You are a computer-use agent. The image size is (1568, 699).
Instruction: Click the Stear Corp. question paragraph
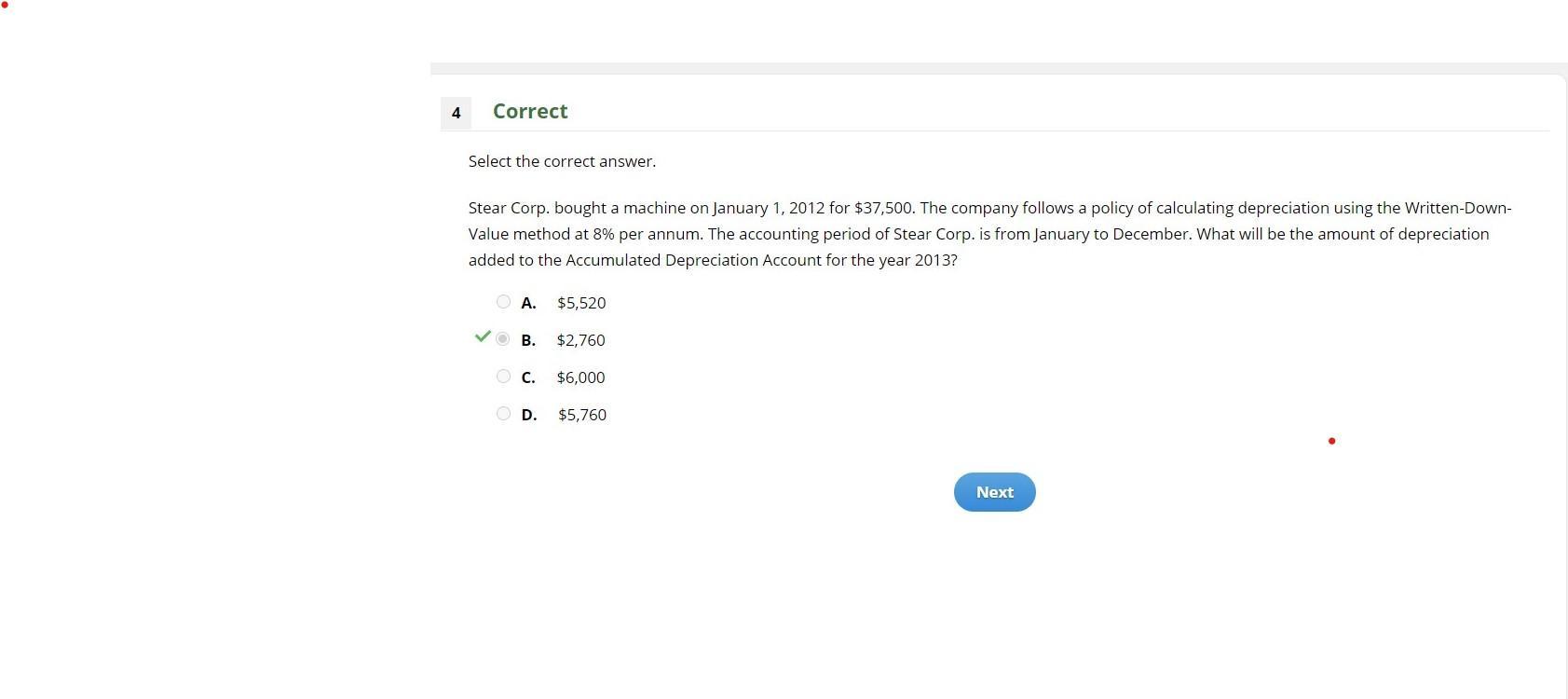(989, 234)
